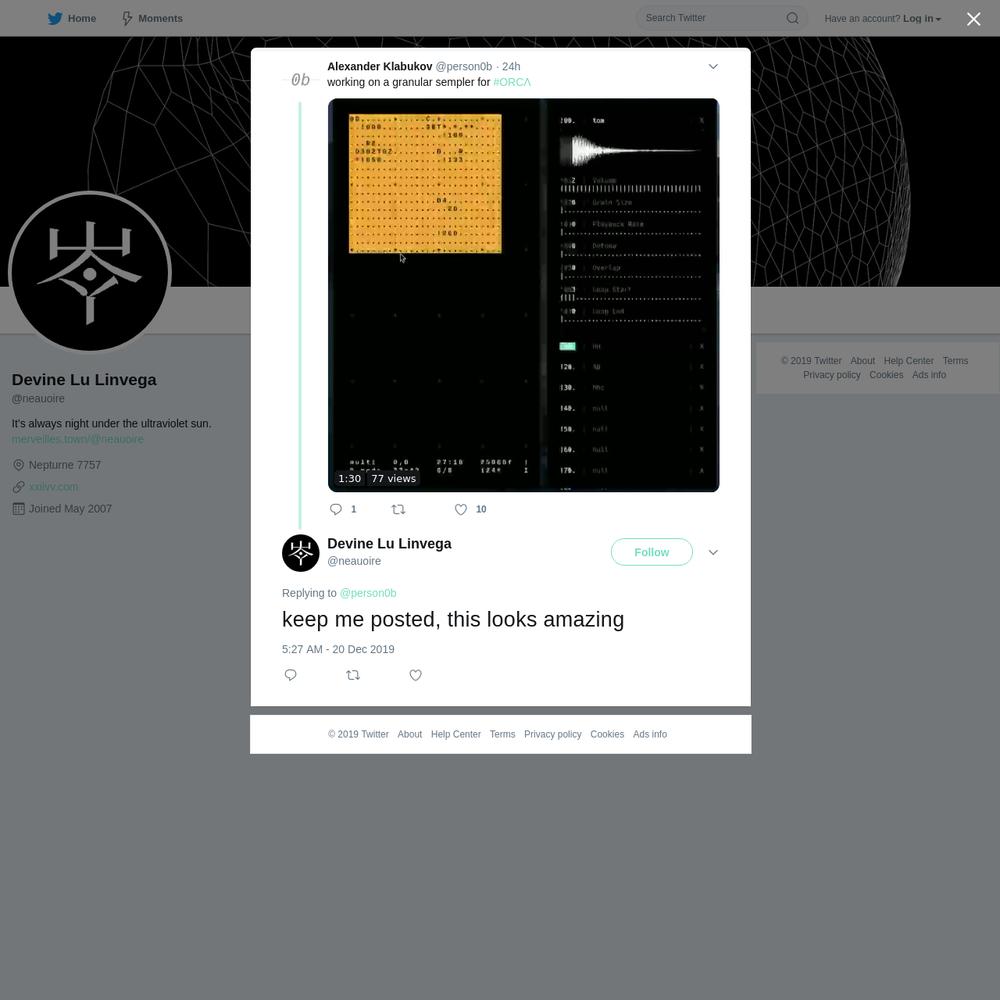1000x1000 pixels.
Task: Like the video tweet heart icon
Action: [460, 509]
